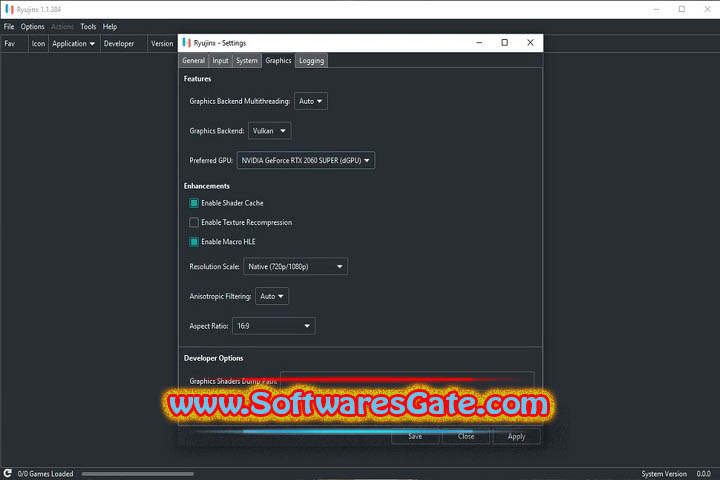Click the Icon column header

pyautogui.click(x=38, y=44)
